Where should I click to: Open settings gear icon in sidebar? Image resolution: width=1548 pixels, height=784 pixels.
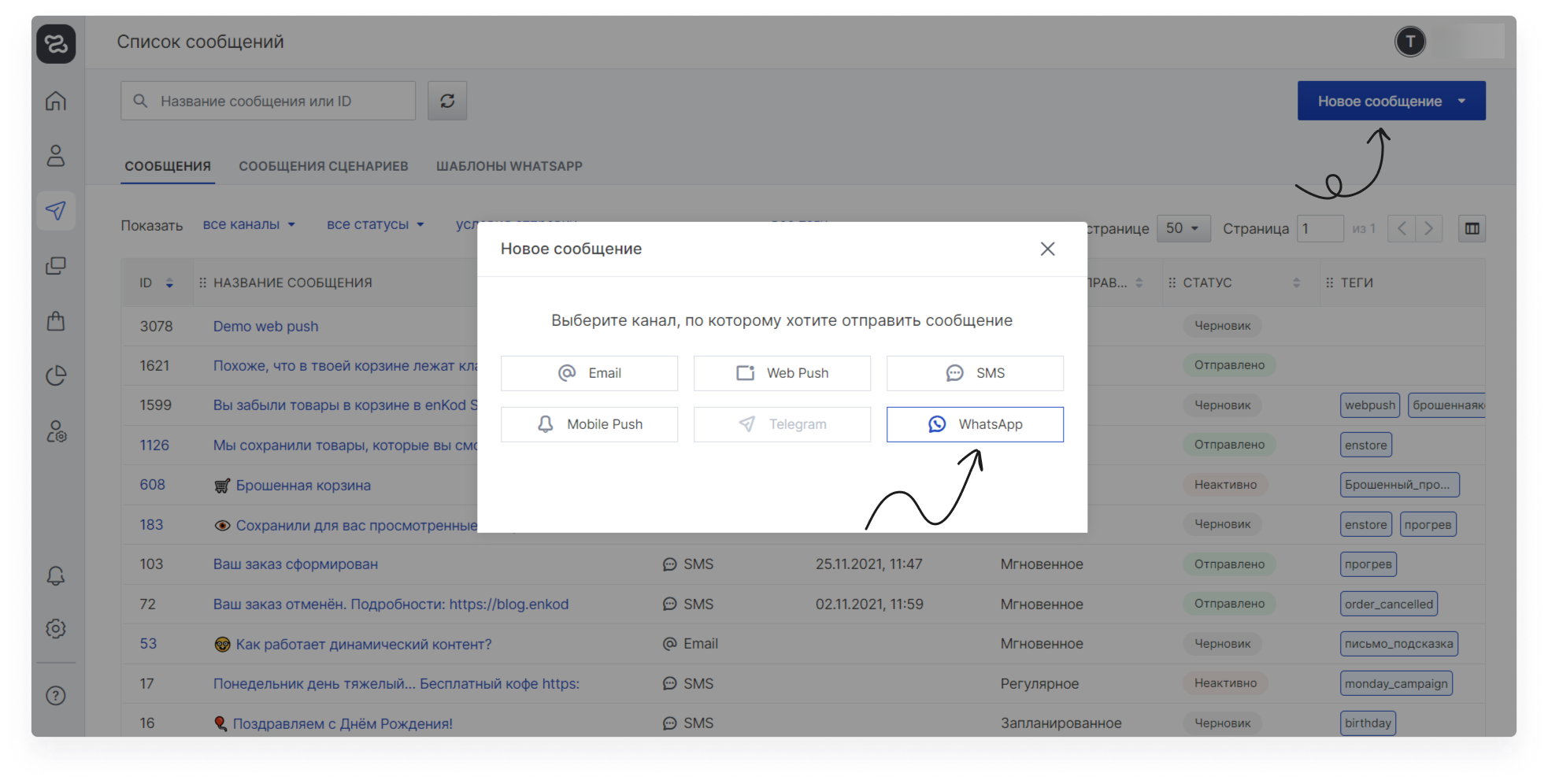point(56,628)
